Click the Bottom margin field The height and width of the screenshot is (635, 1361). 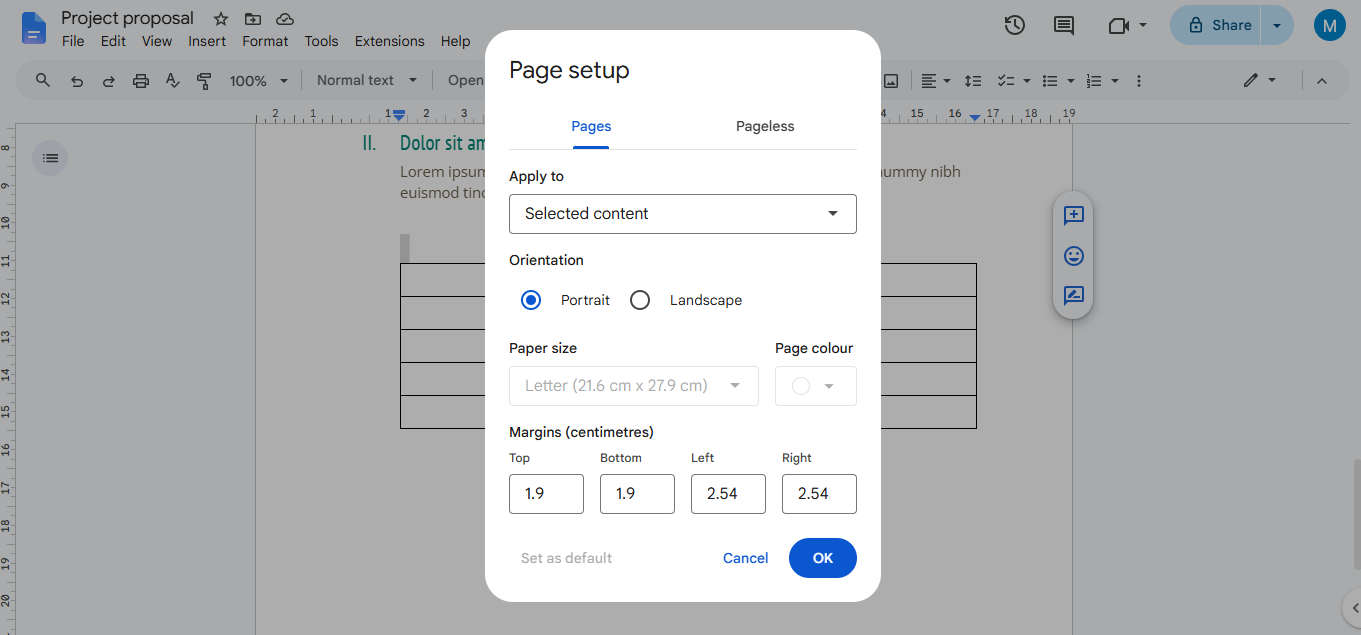[637, 494]
